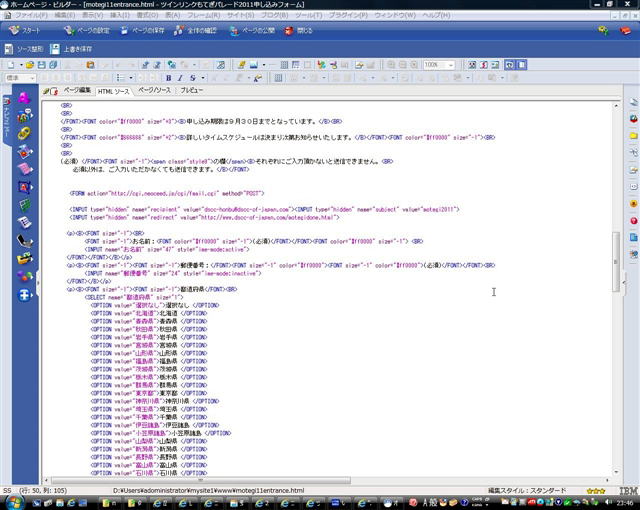Open the 100% zoom dropdown
Viewport: 640px width, 510px height.
tap(438, 64)
